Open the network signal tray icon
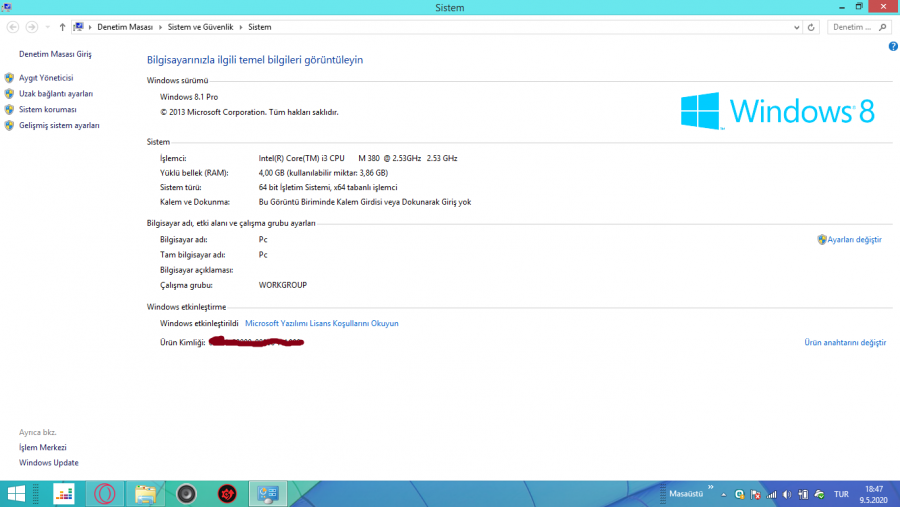 click(771, 494)
